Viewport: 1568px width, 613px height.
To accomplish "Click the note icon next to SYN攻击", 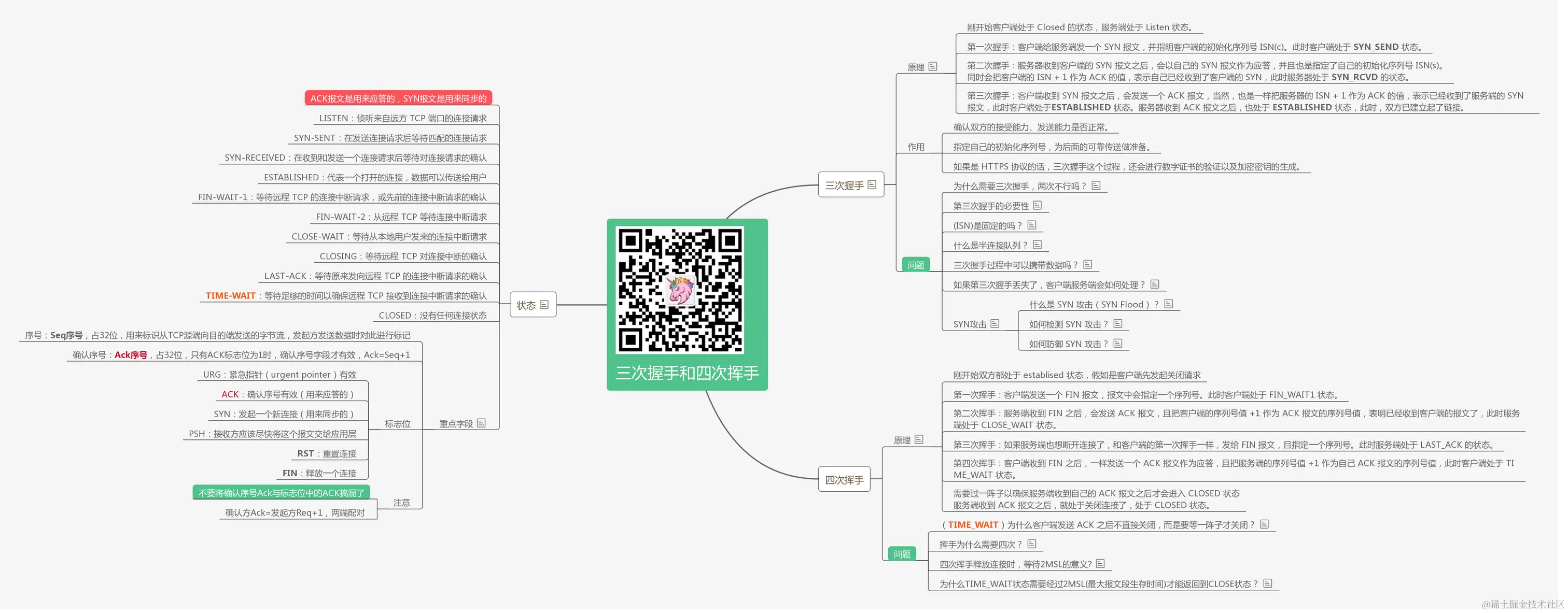I will click(x=995, y=323).
